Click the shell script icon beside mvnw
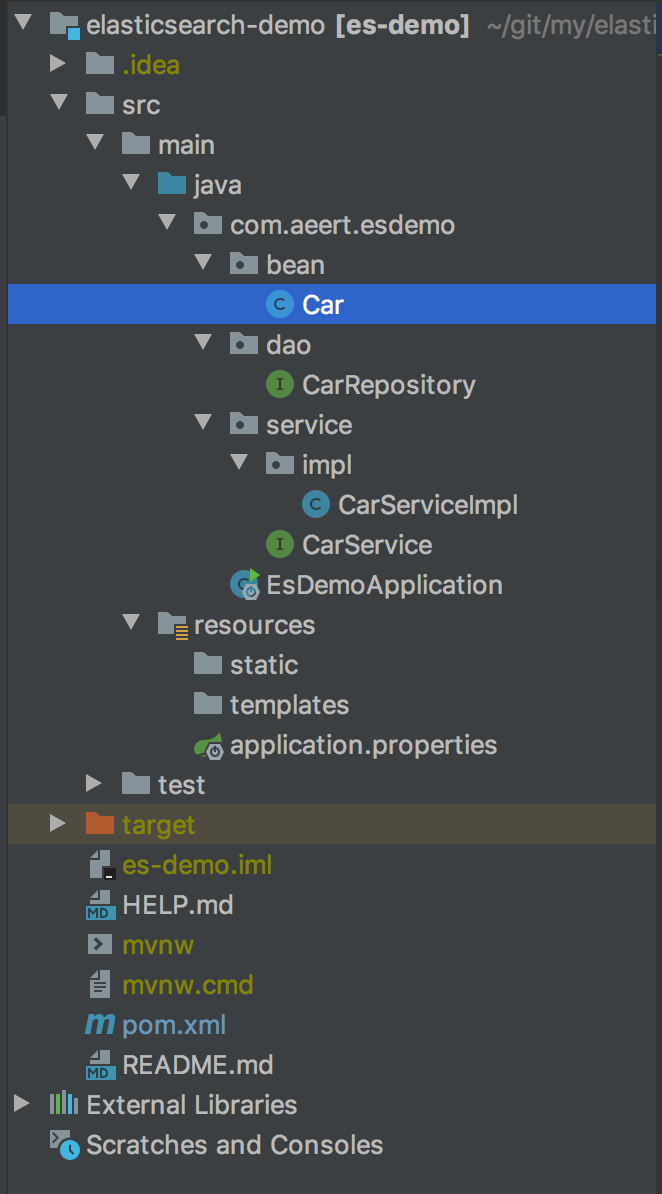 coord(99,944)
